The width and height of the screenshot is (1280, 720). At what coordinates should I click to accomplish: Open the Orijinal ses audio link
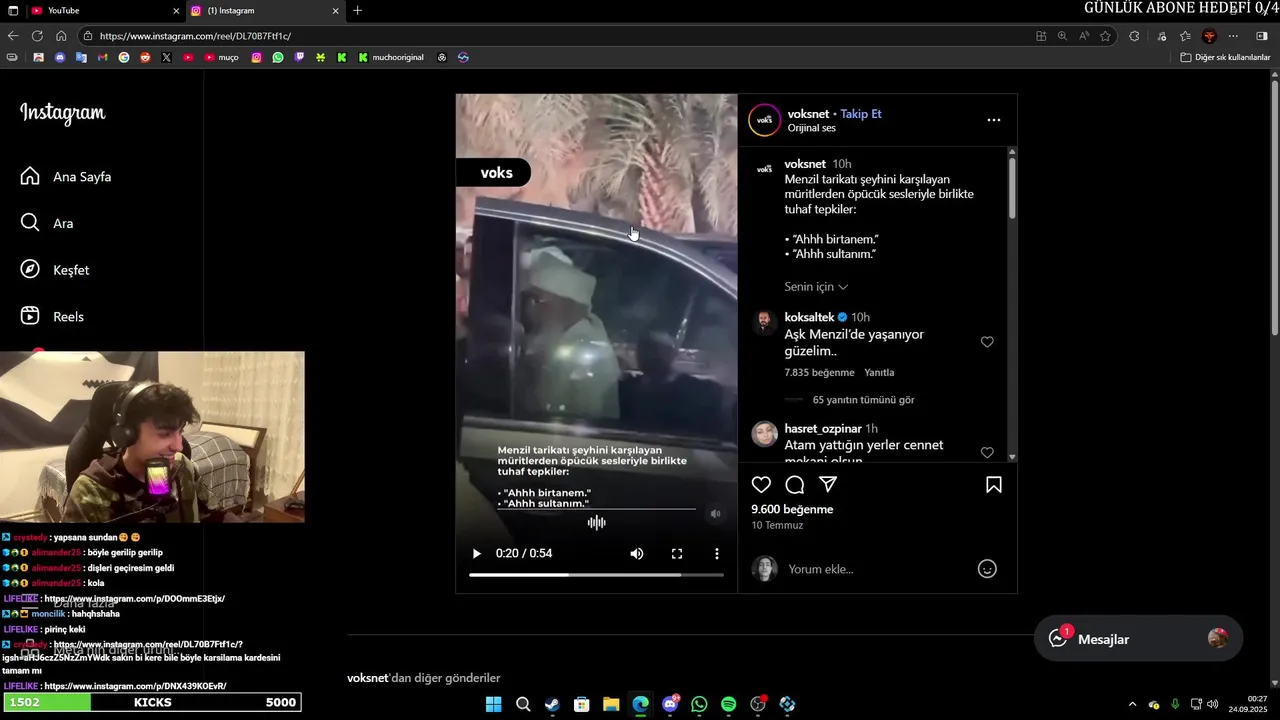pyautogui.click(x=811, y=128)
